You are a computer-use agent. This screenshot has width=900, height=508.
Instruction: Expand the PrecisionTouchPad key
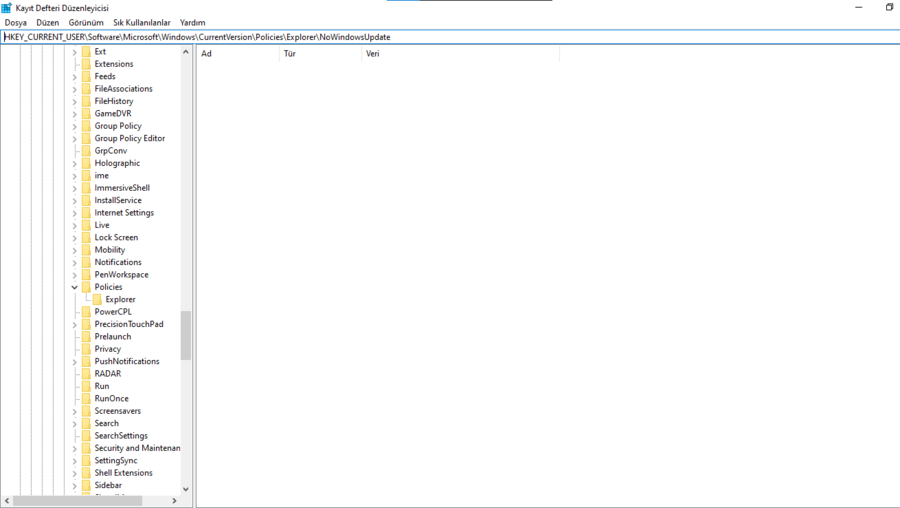pos(75,324)
